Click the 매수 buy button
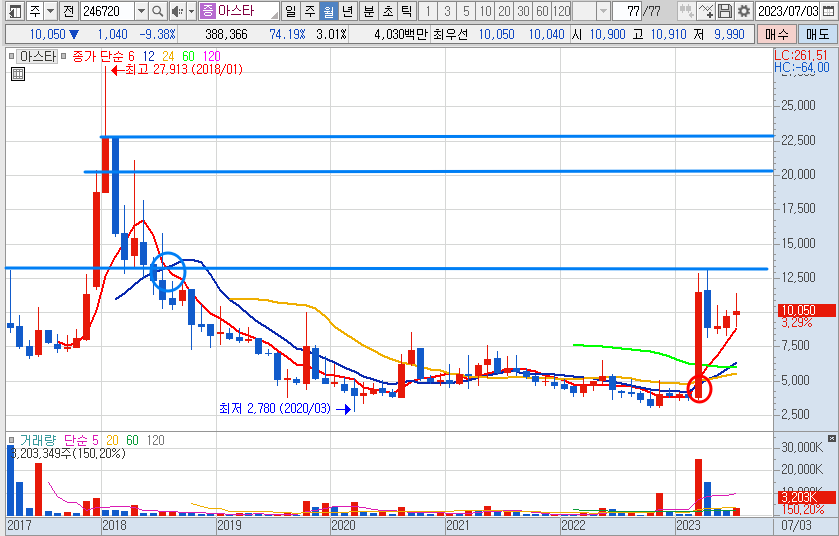The height and width of the screenshot is (536, 839). point(776,35)
